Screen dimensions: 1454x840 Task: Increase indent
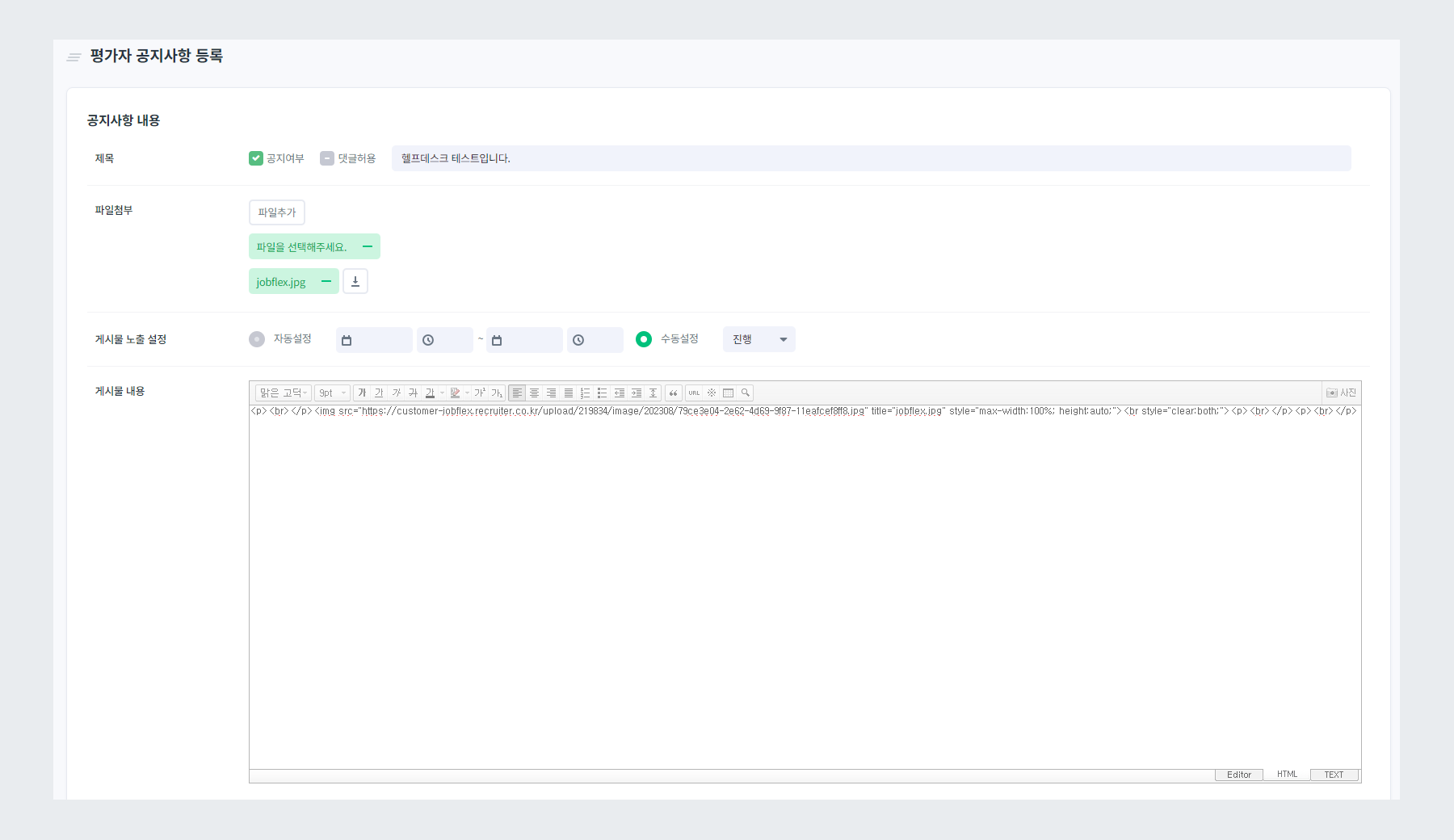(636, 393)
